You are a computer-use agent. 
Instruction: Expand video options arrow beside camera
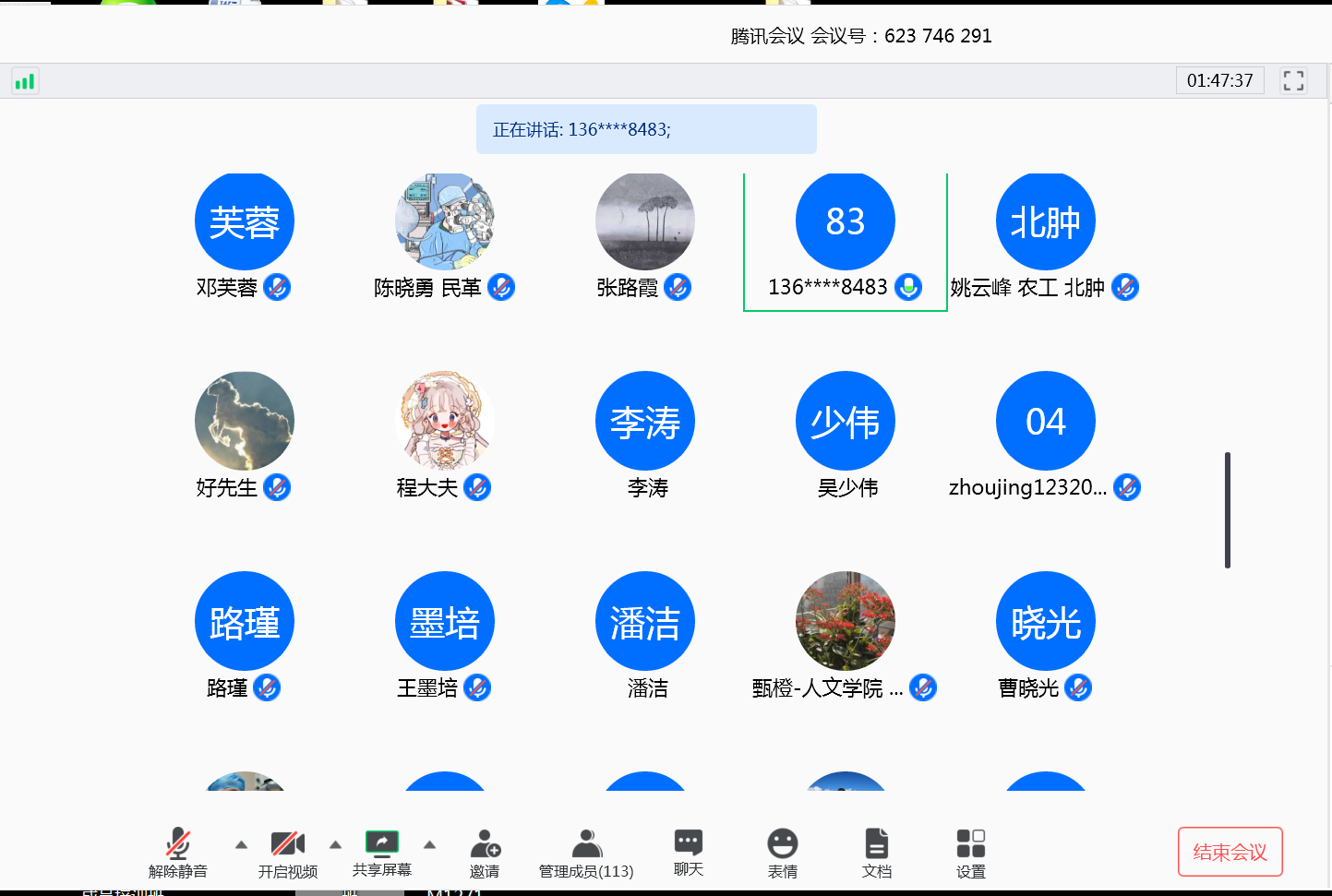tap(336, 844)
